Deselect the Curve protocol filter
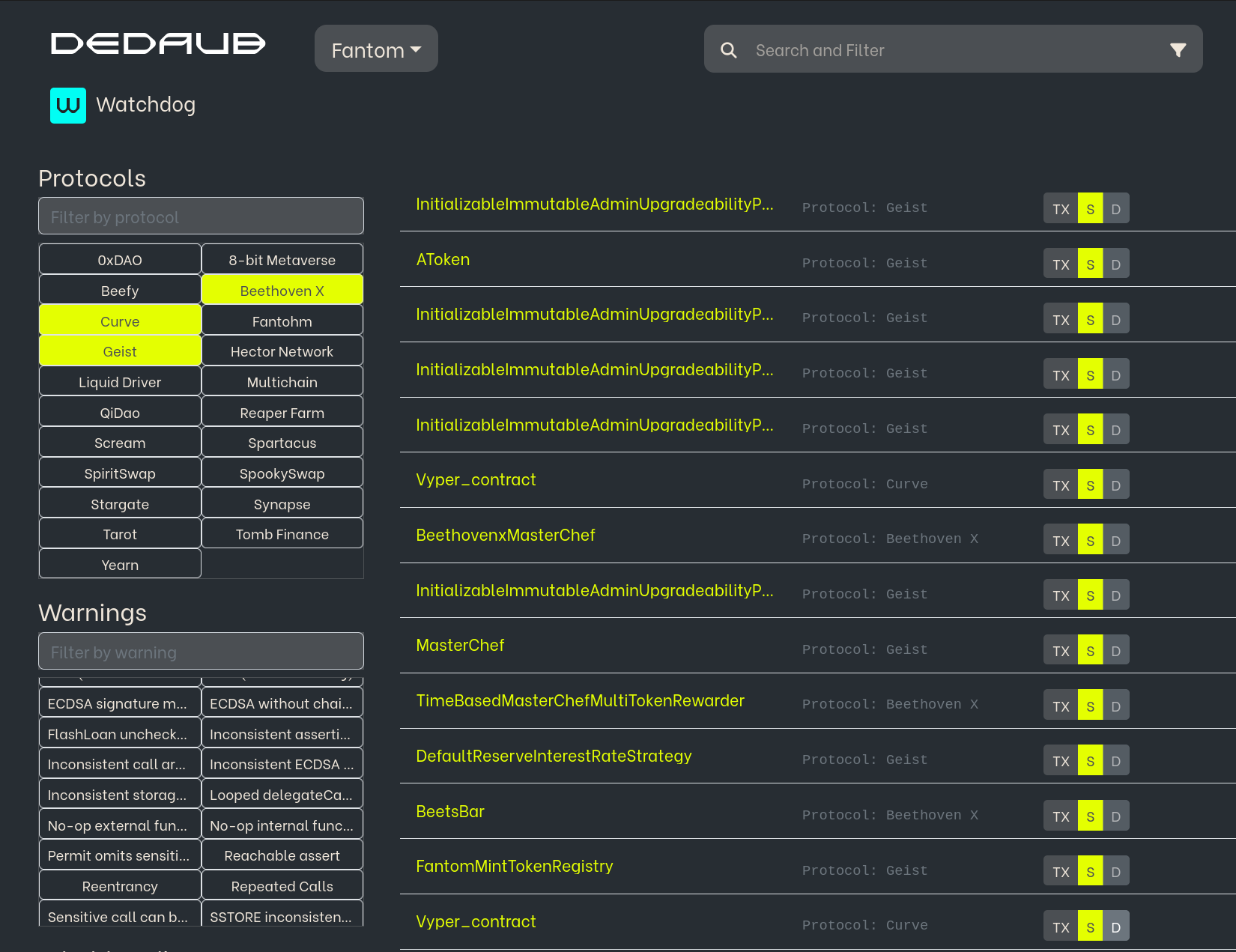Screen dimensions: 1236x952 (120, 321)
